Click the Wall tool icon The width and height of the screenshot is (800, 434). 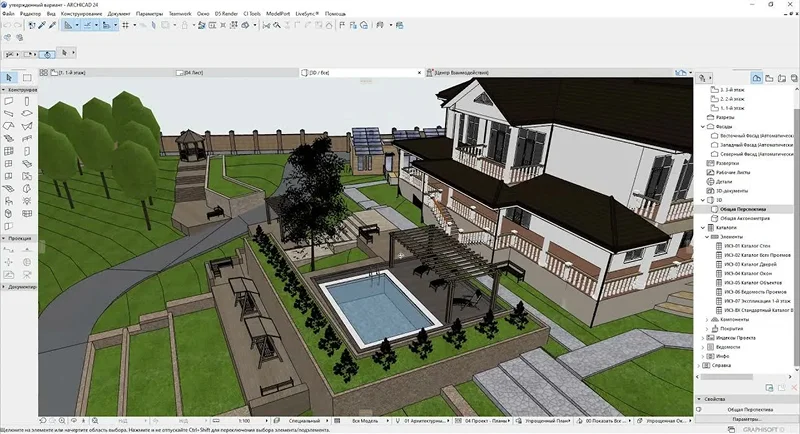point(9,101)
